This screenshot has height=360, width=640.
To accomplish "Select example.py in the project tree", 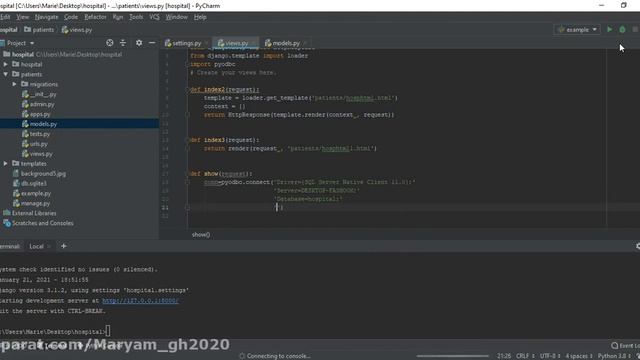I will (32, 193).
